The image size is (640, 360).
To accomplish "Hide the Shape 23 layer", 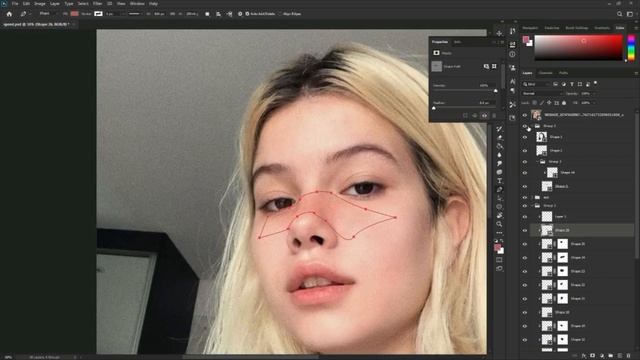I will (x=525, y=271).
